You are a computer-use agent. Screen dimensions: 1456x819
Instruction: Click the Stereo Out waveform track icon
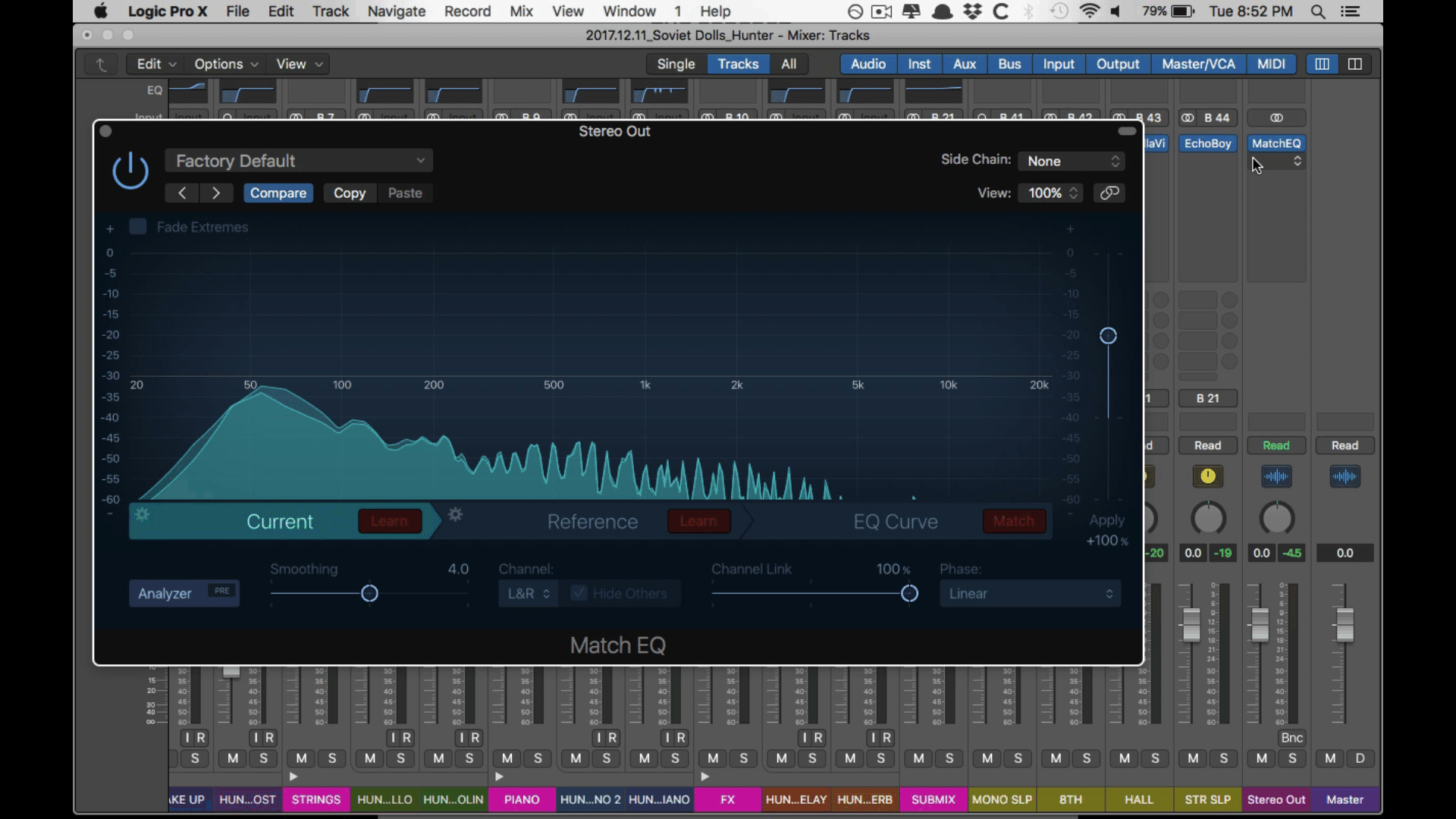(1276, 476)
